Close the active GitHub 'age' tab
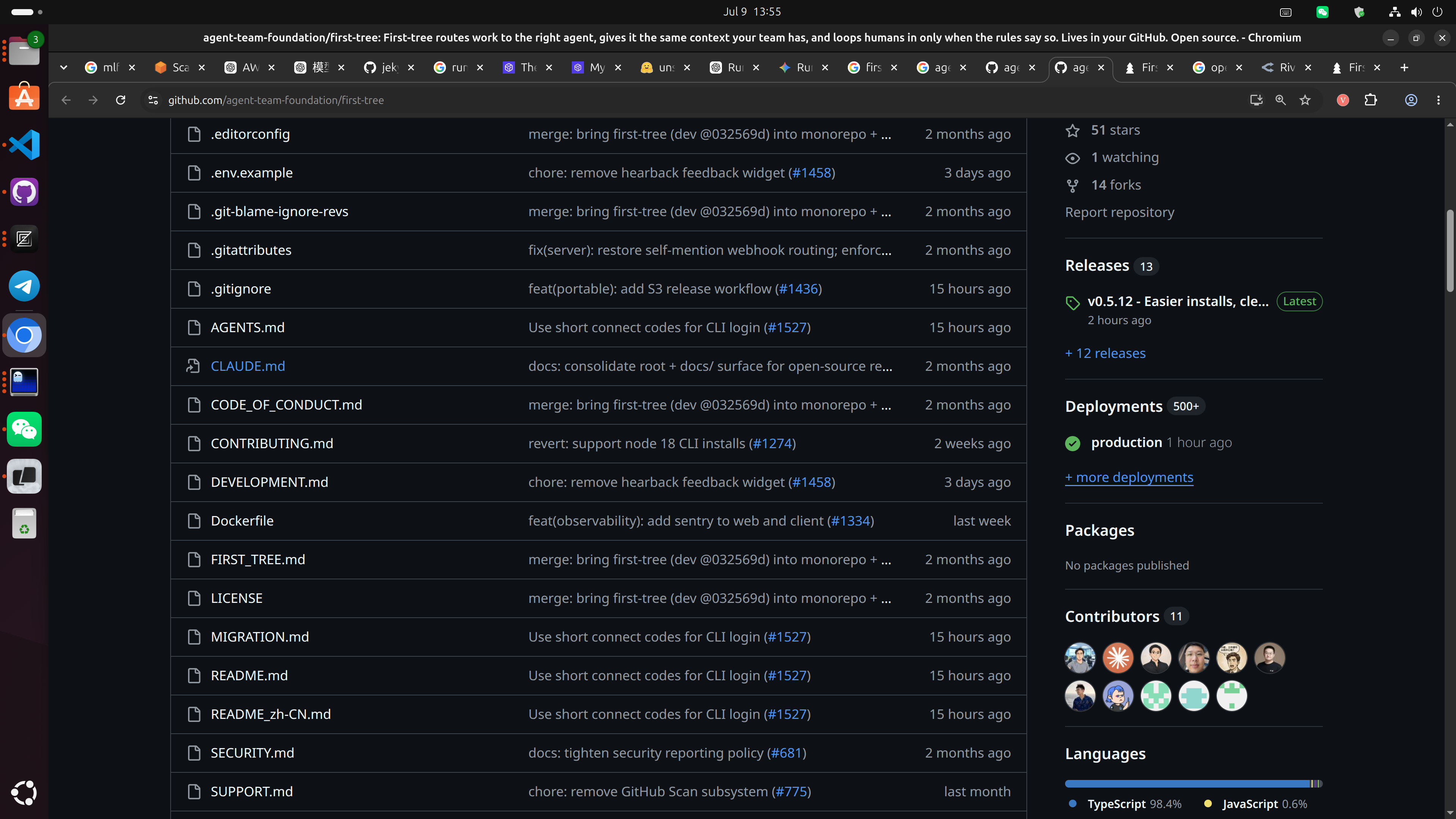 (1101, 68)
